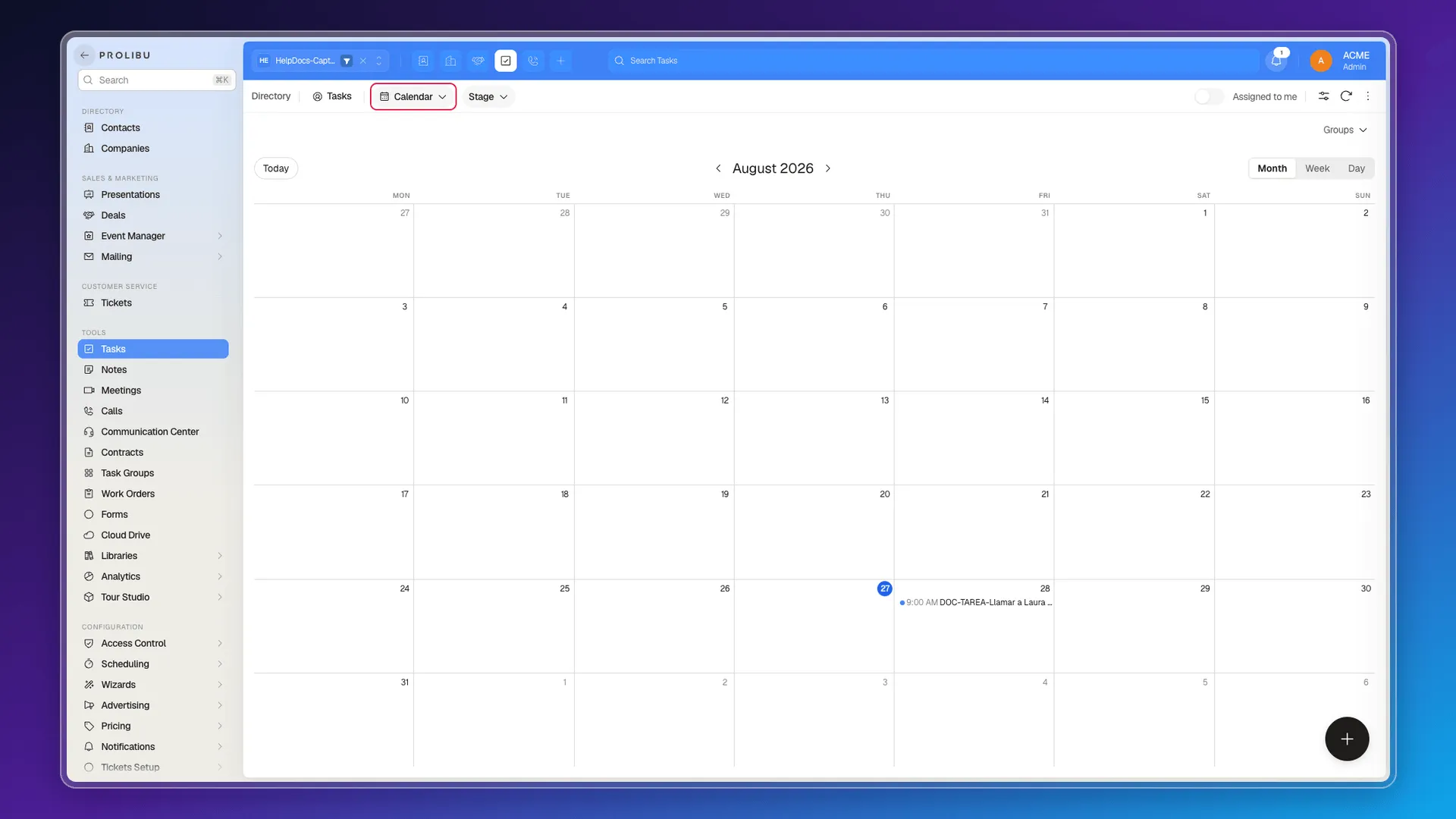The width and height of the screenshot is (1456, 819).
Task: Select Month view
Action: click(1272, 168)
